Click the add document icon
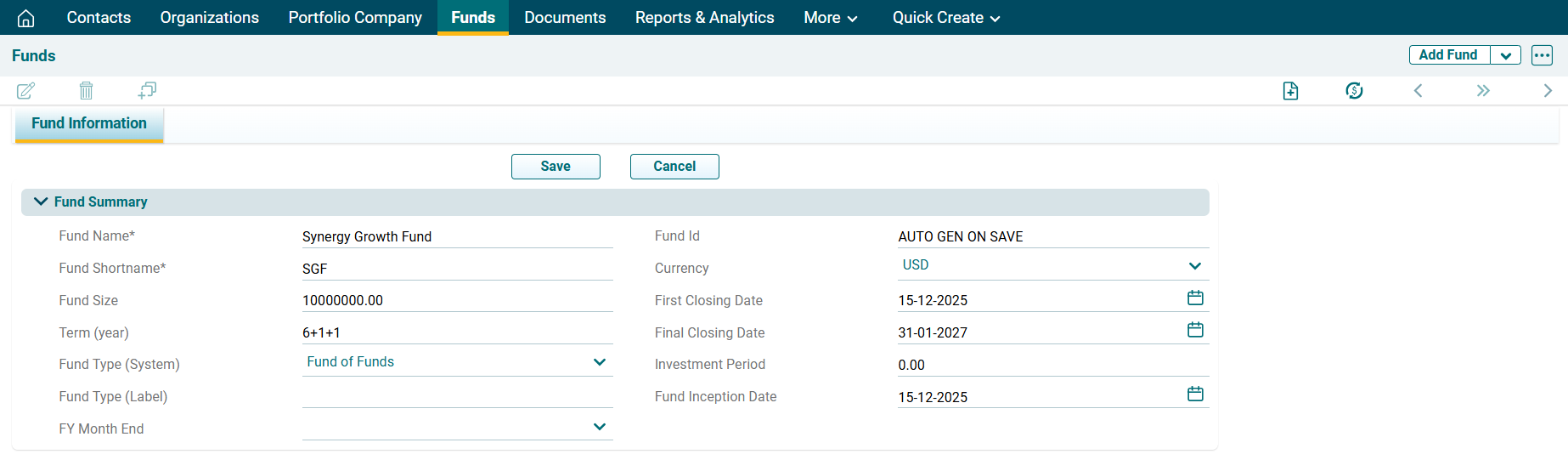This screenshot has height=454, width=1568. click(1290, 91)
